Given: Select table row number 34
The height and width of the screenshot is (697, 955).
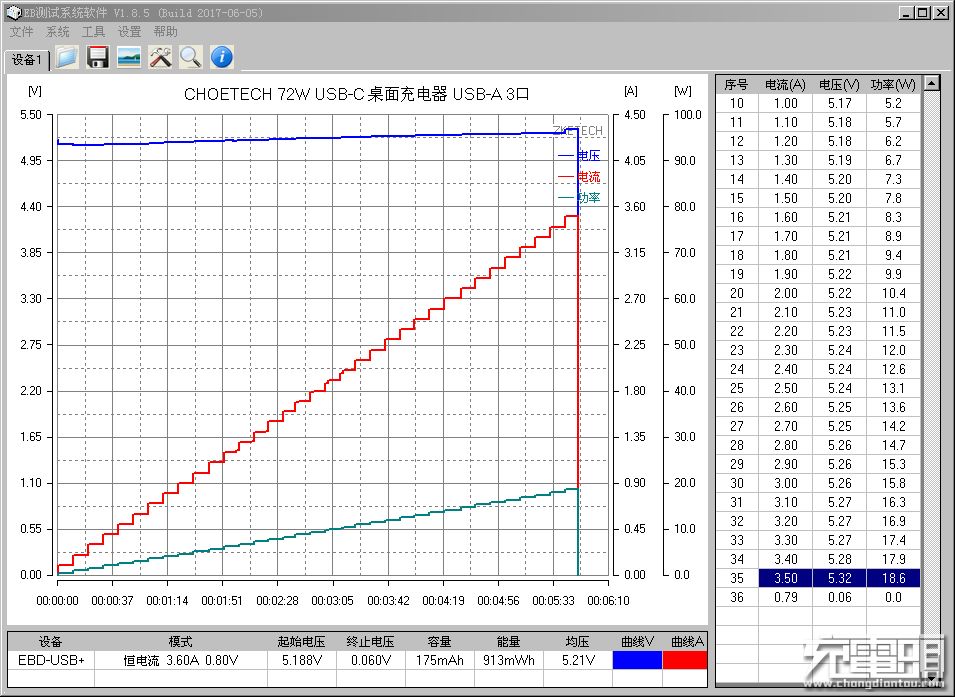Looking at the screenshot, I should click(x=818, y=559).
